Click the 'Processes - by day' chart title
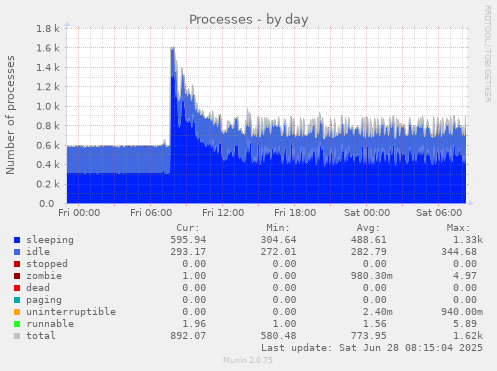497x371 pixels. click(249, 20)
